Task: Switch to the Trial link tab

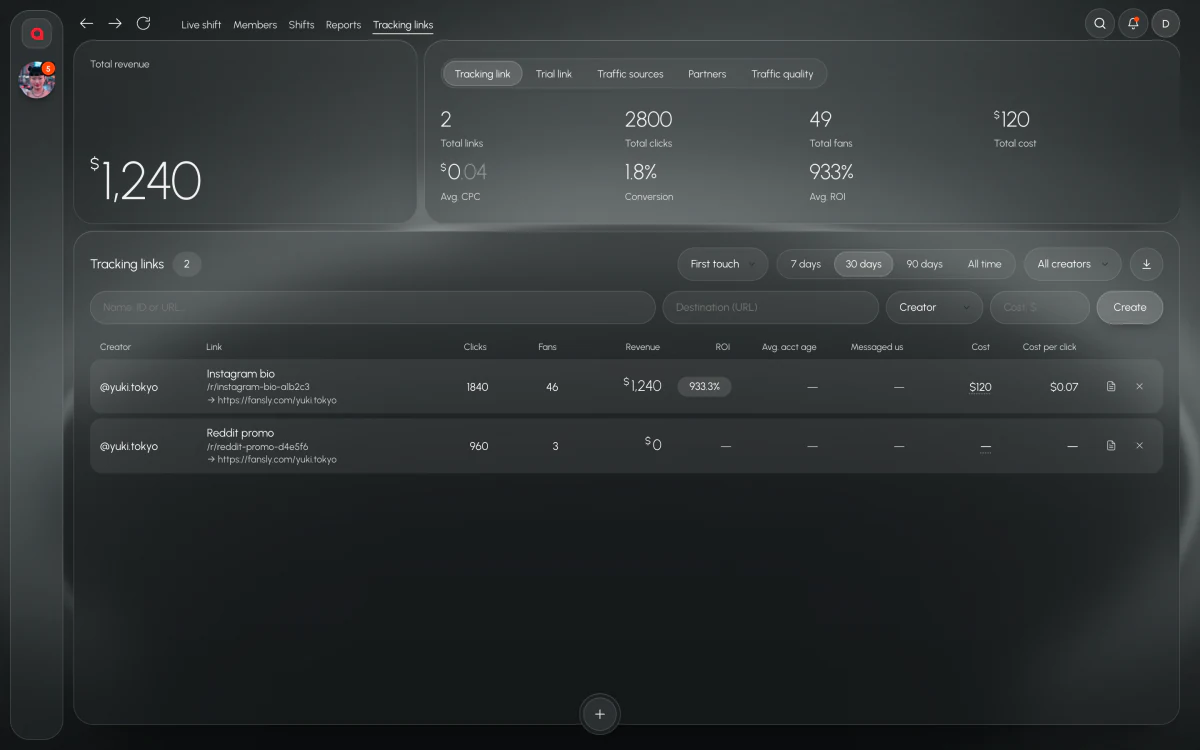Action: point(554,74)
